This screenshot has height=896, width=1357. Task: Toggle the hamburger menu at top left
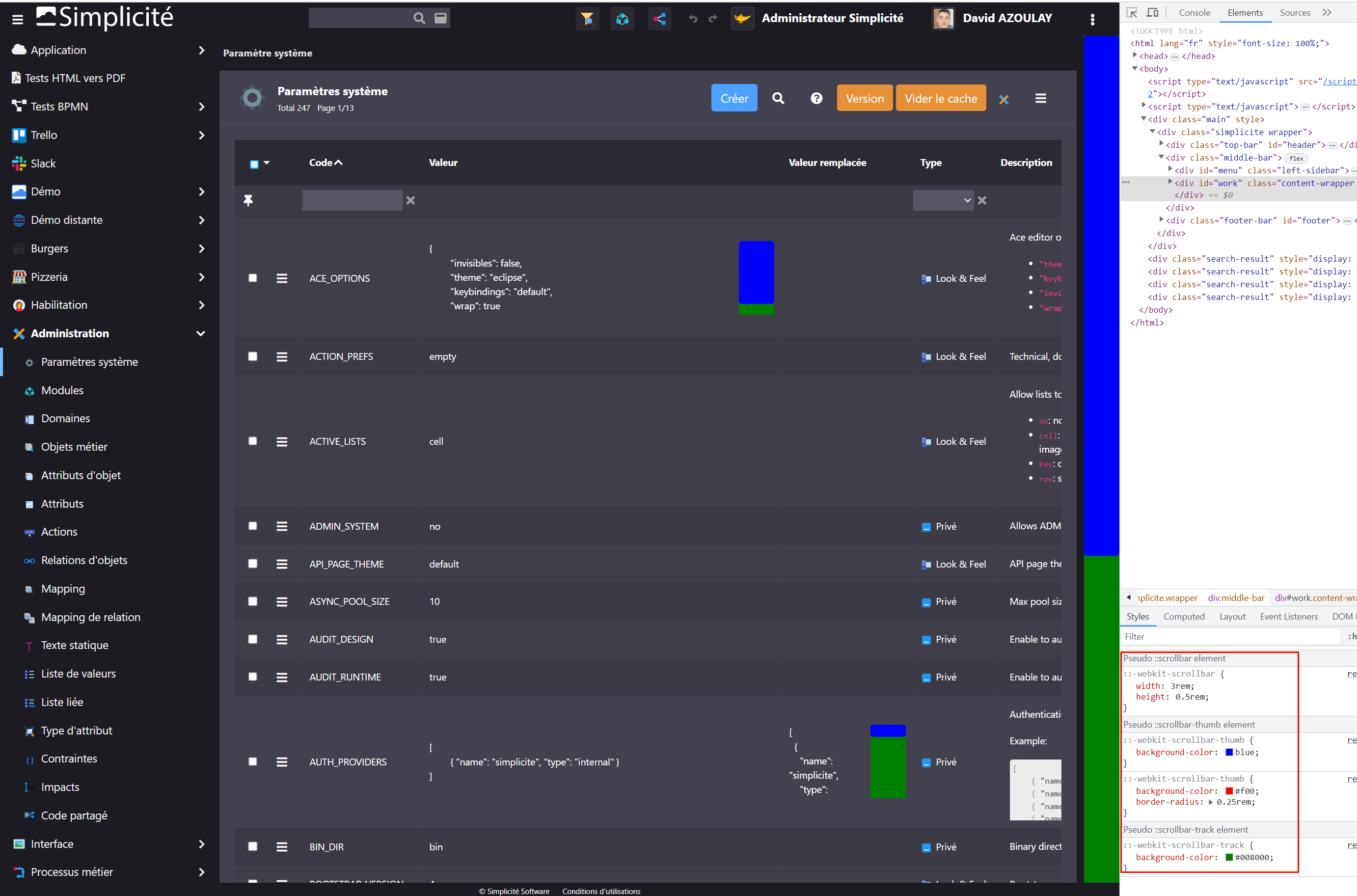pos(18,20)
